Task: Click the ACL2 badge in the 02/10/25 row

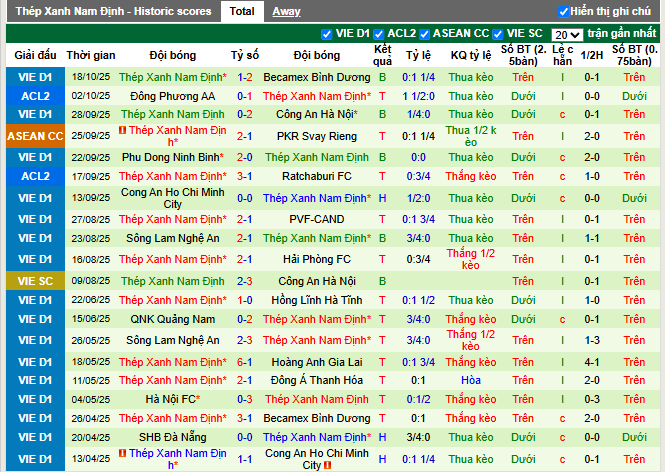Action: [34, 96]
